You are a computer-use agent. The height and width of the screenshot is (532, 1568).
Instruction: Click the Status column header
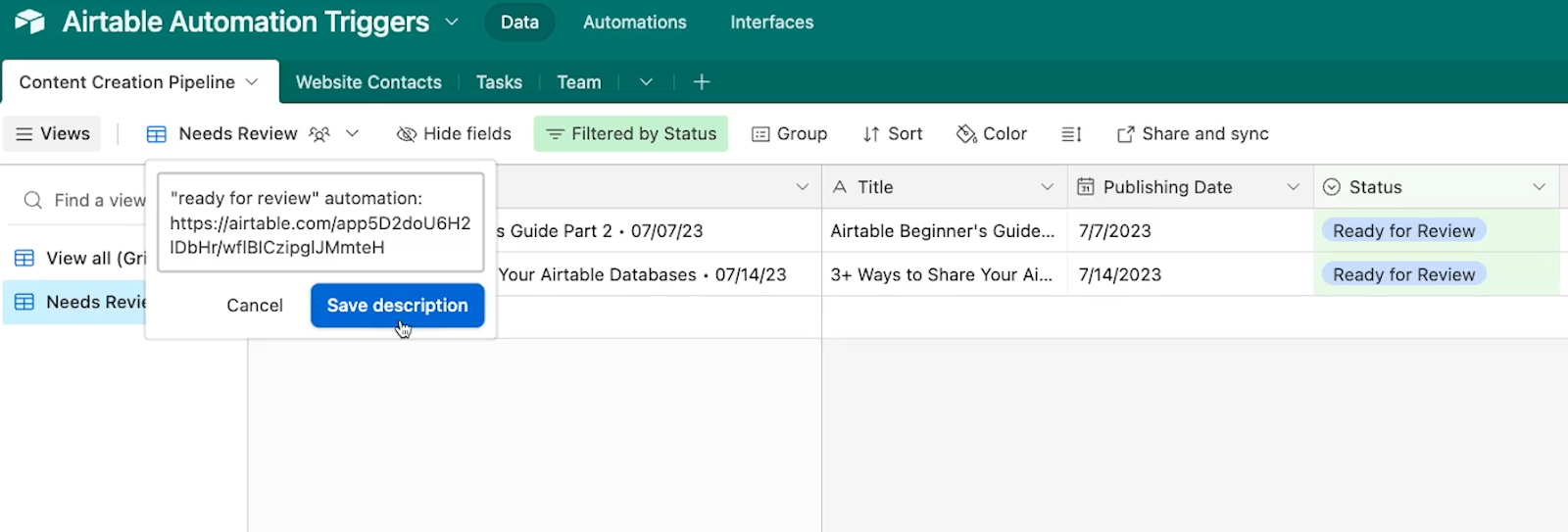pyautogui.click(x=1437, y=187)
